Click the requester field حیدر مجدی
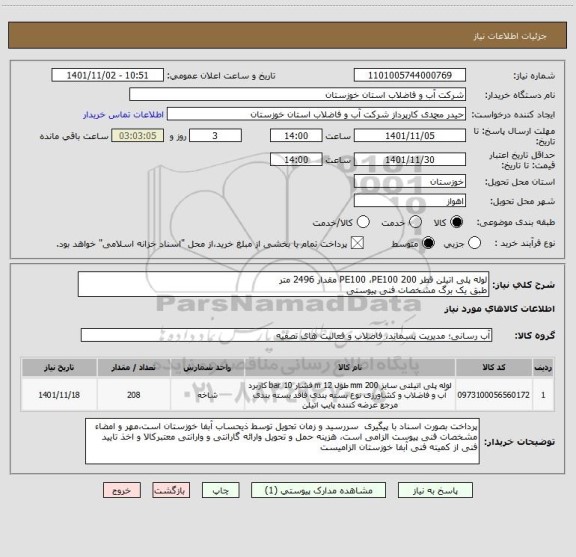The height and width of the screenshot is (557, 576). [x=316, y=115]
